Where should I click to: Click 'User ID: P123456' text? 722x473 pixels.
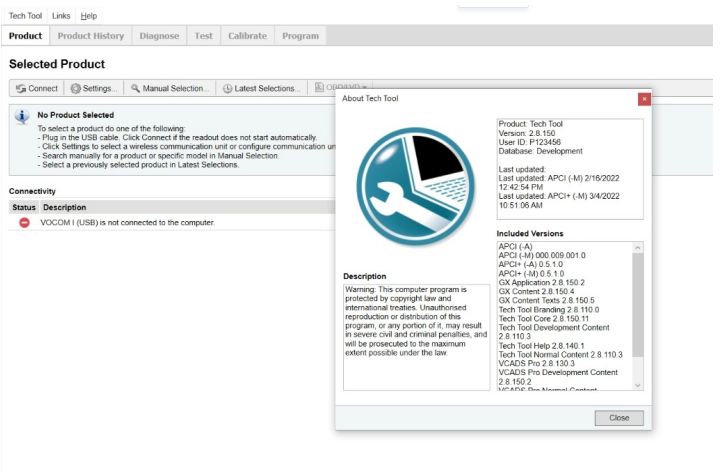530,142
